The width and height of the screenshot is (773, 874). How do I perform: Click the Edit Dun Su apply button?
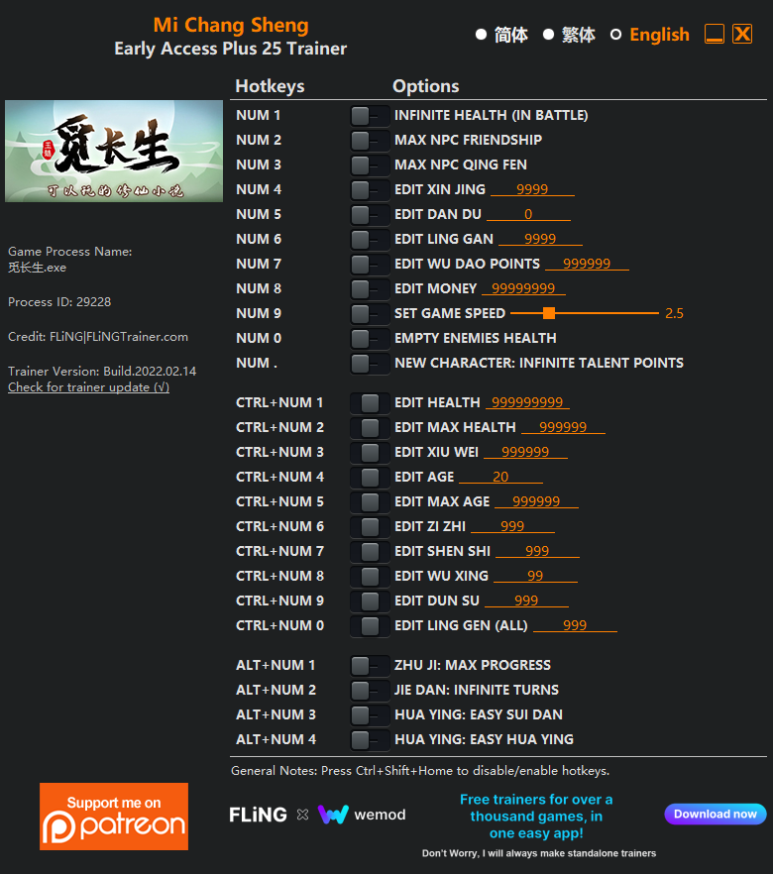[x=370, y=601]
